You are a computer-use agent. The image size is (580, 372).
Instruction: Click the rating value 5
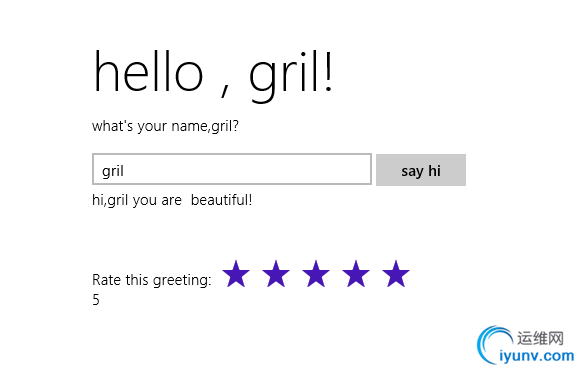click(x=96, y=300)
